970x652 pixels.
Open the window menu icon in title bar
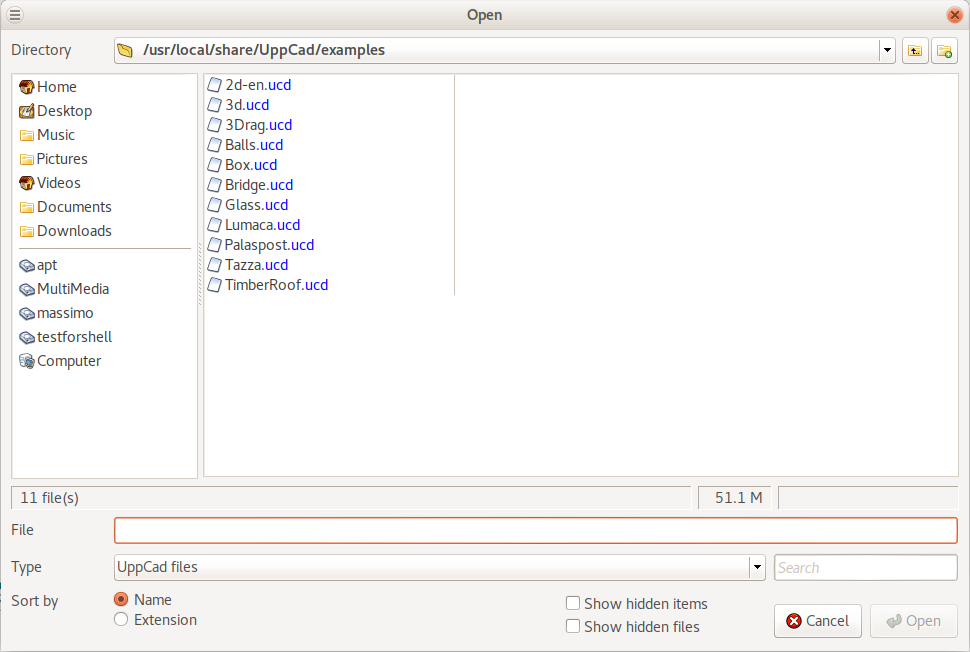[x=15, y=14]
